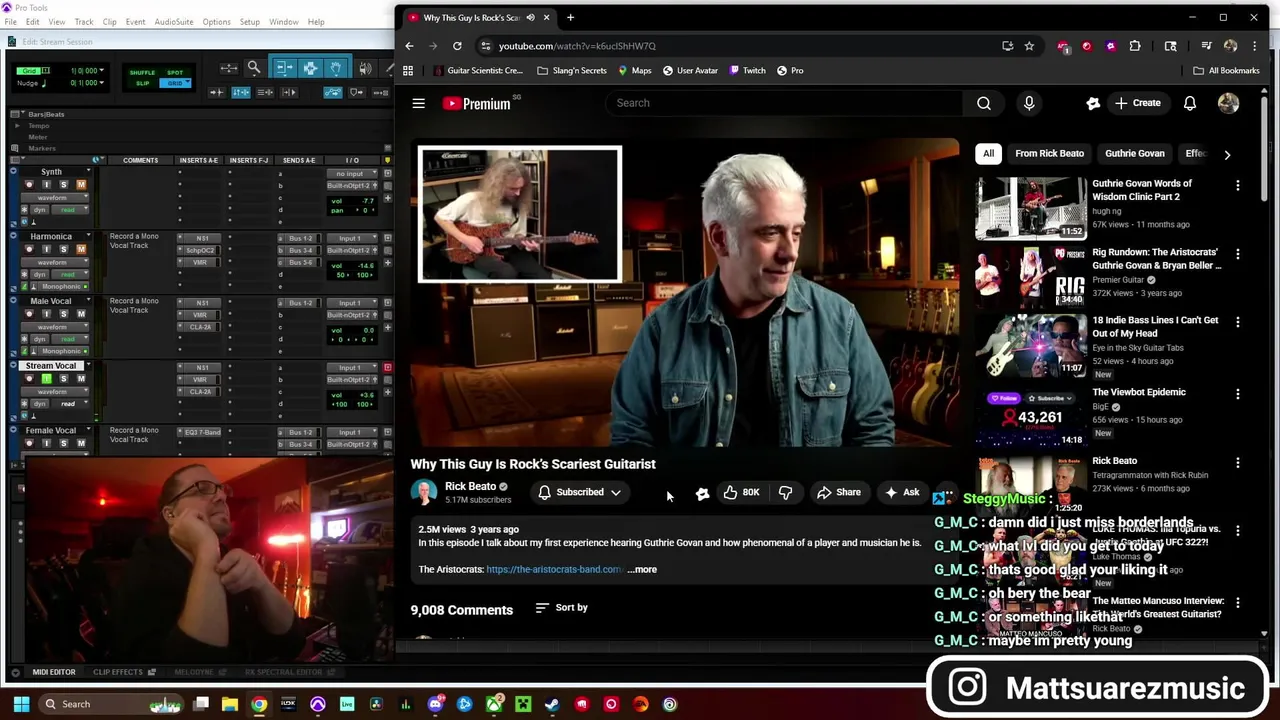Open the Pro Tools Setup menu
Screen dimensions: 1280x720
point(250,22)
